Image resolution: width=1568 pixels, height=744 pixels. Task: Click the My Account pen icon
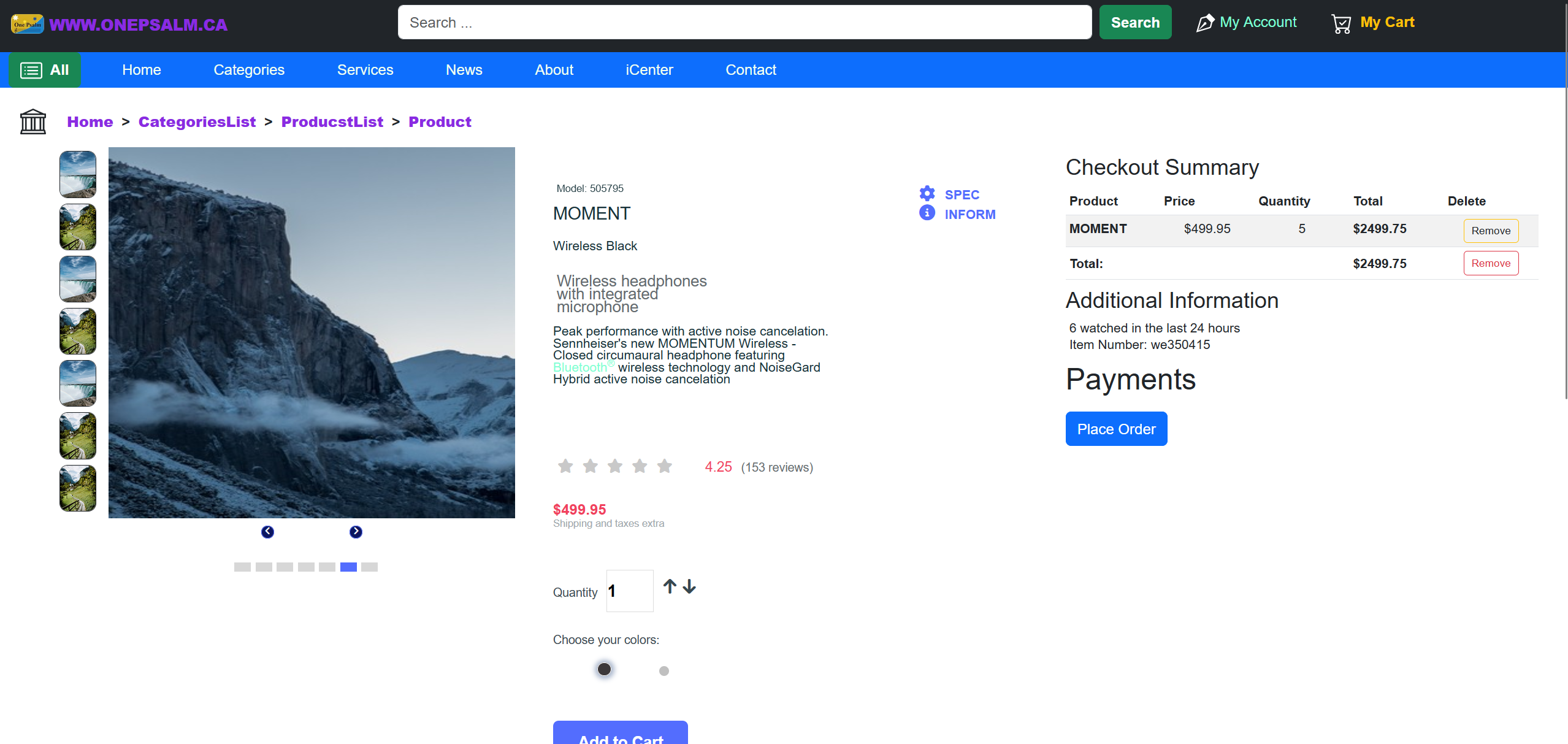coord(1205,23)
